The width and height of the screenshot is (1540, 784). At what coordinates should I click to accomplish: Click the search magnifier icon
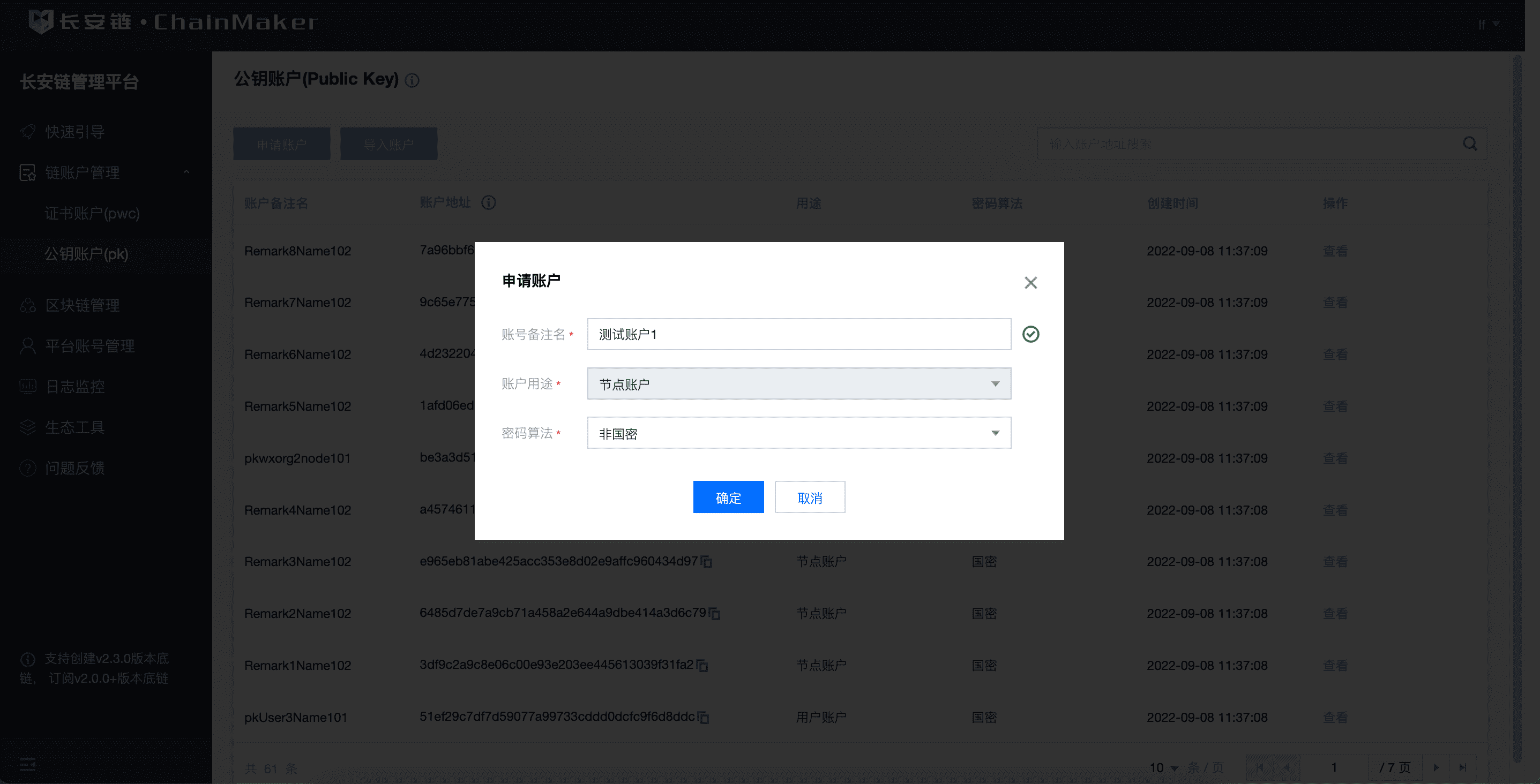tap(1469, 144)
